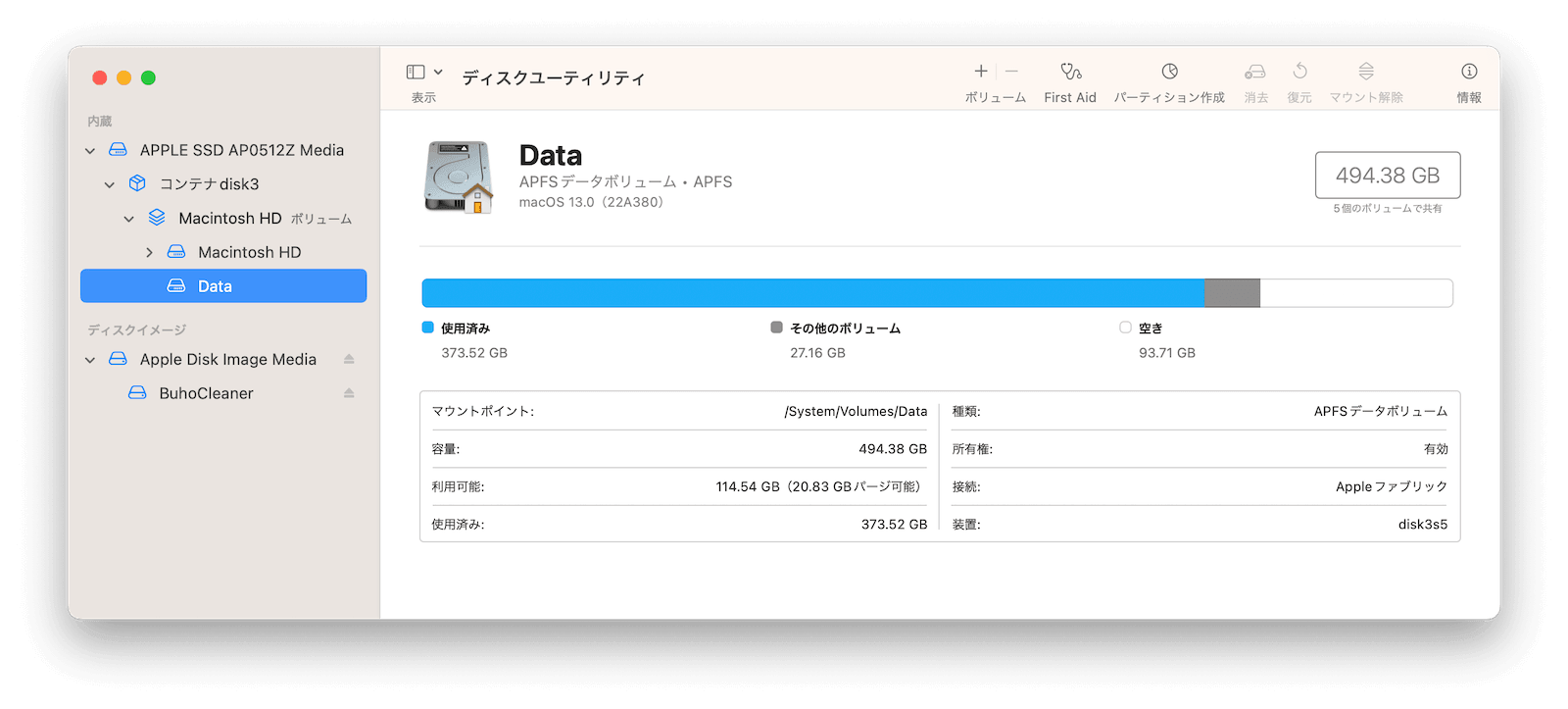Collapse the コンテナ disk3 container
This screenshot has height=709, width=1568.
pos(110,184)
